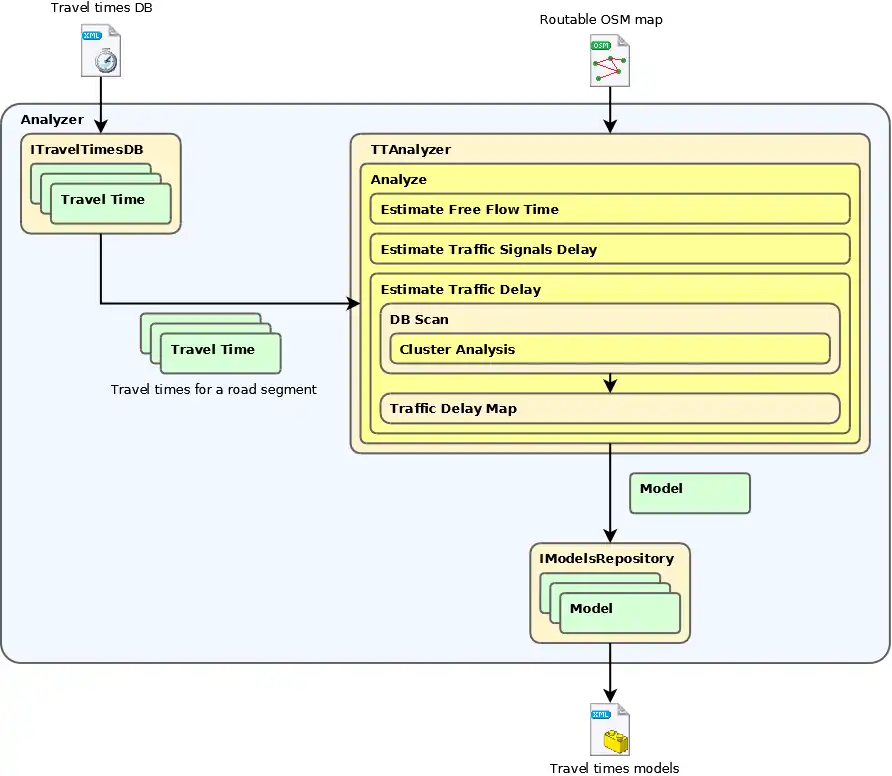Click the Cluster Analysis block
This screenshot has height=776, width=892.
[609, 349]
